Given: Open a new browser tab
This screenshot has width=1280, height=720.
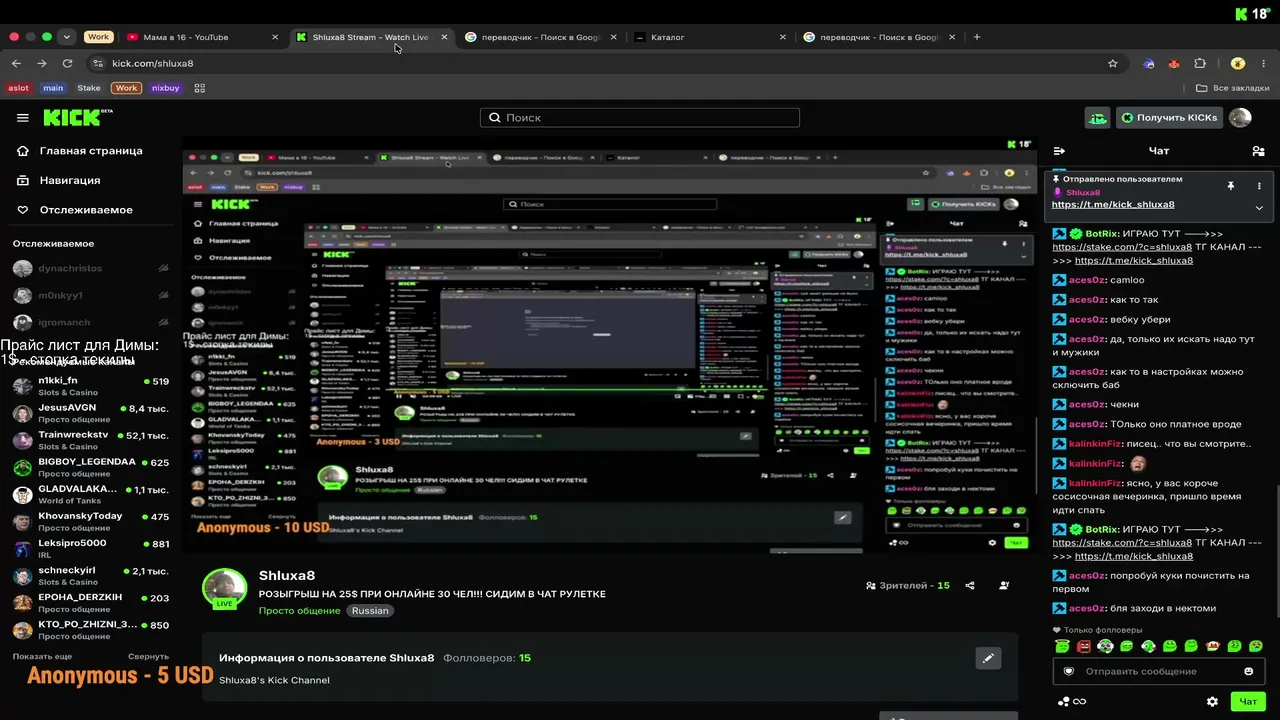Looking at the screenshot, I should [977, 37].
